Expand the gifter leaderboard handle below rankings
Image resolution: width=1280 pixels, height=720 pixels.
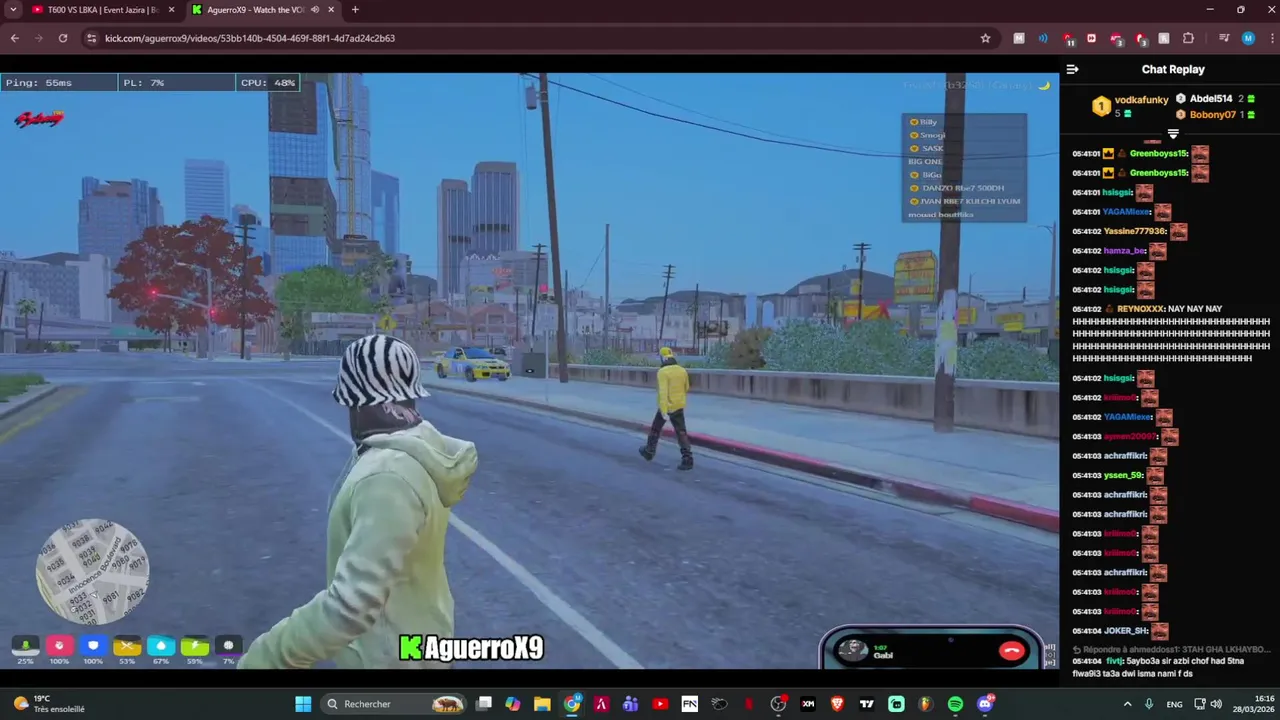tap(1173, 133)
